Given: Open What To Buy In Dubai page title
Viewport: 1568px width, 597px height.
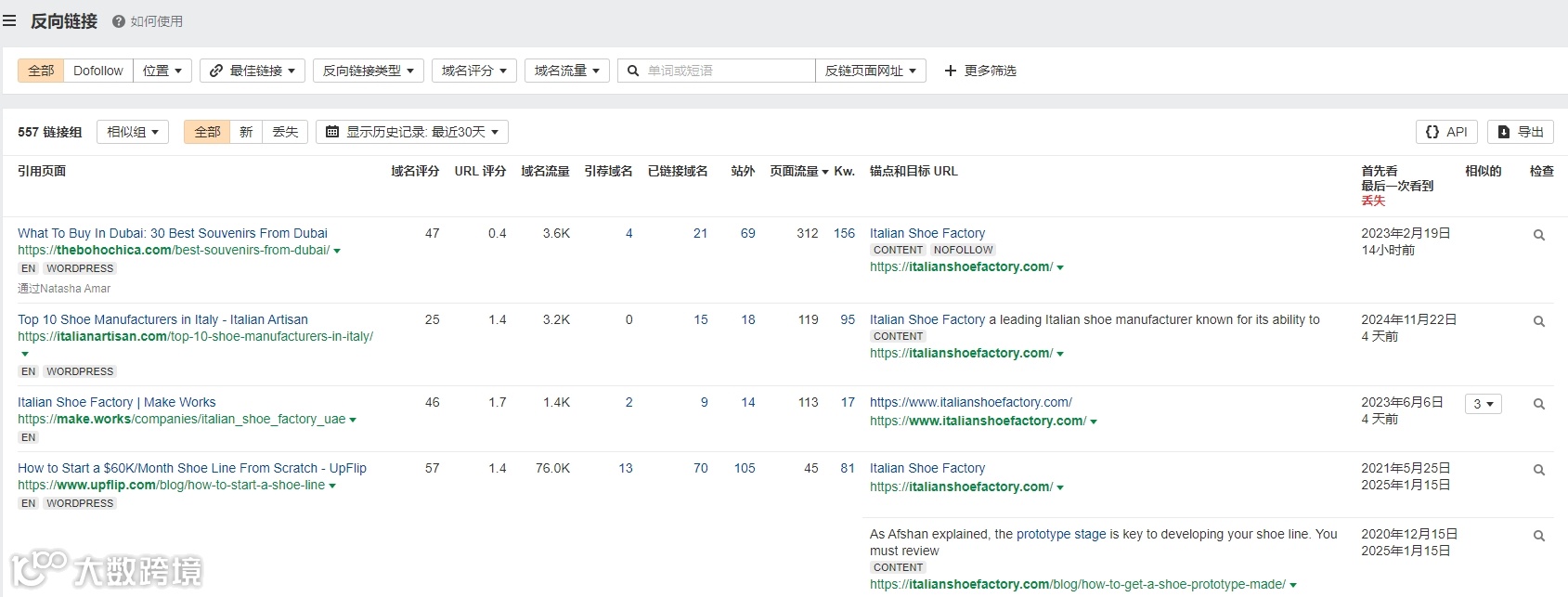Looking at the screenshot, I should click(173, 233).
